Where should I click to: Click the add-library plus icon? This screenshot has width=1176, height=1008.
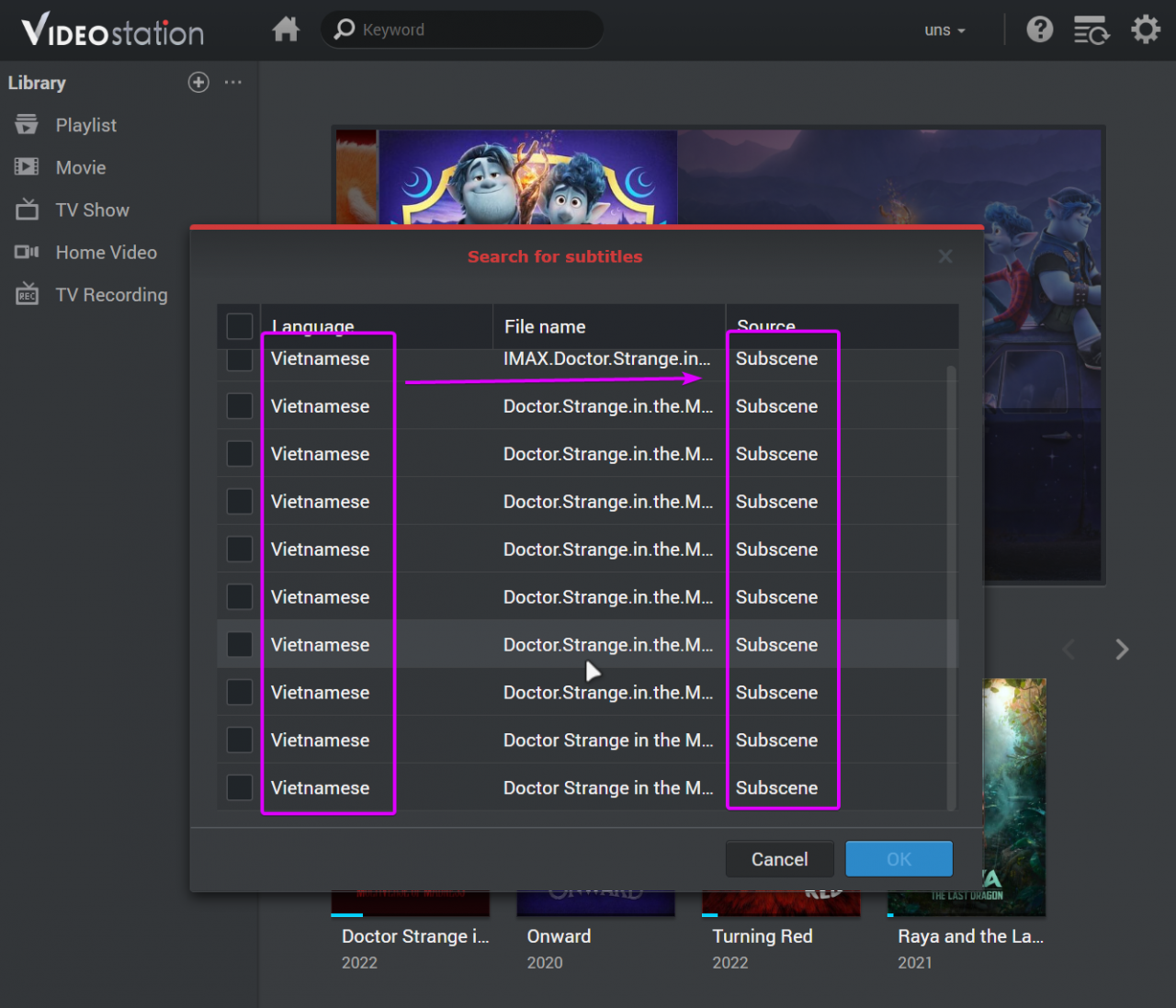pyautogui.click(x=198, y=83)
